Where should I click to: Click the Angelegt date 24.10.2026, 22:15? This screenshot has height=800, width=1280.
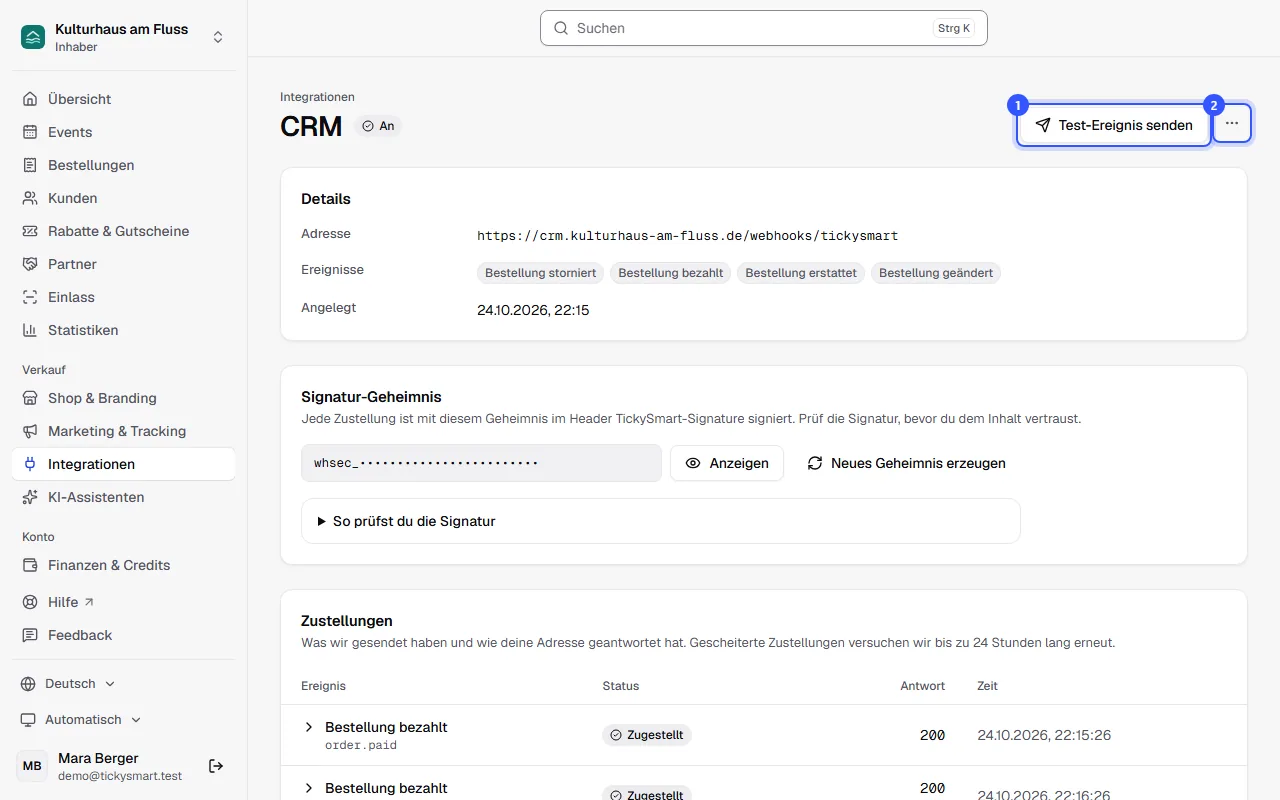[533, 310]
